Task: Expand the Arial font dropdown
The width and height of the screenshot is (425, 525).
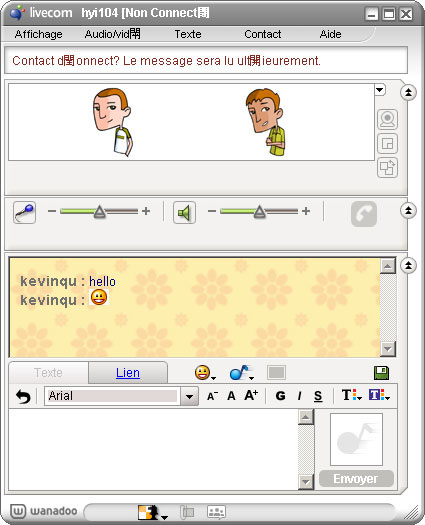Action: [189, 396]
